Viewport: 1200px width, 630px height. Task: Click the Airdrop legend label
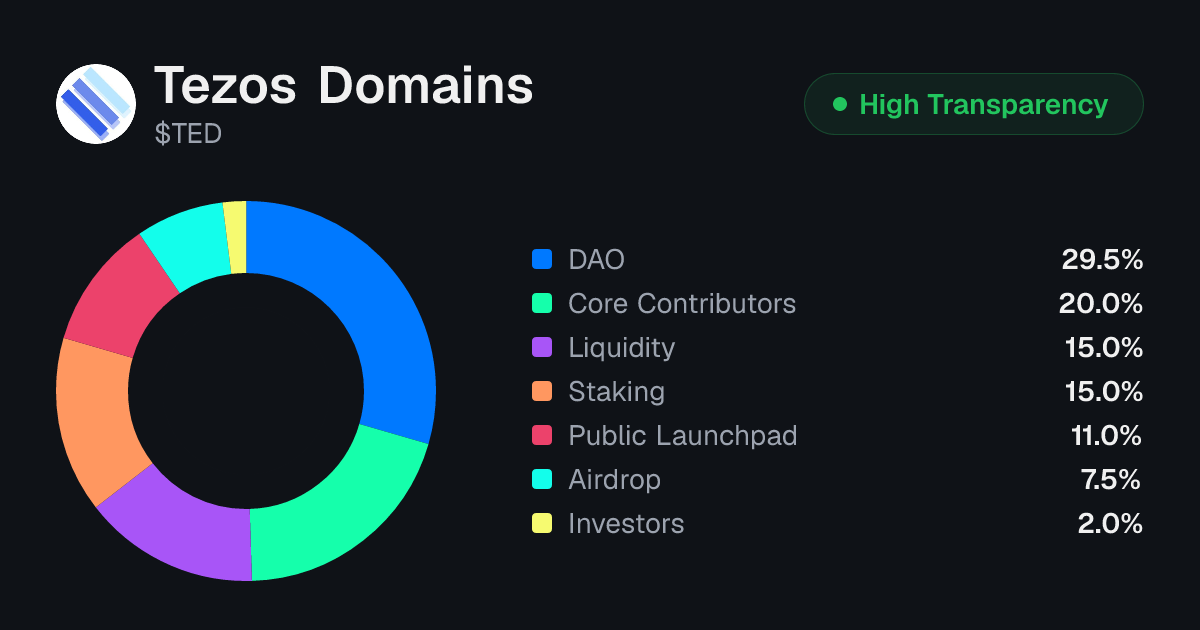[x=614, y=480]
